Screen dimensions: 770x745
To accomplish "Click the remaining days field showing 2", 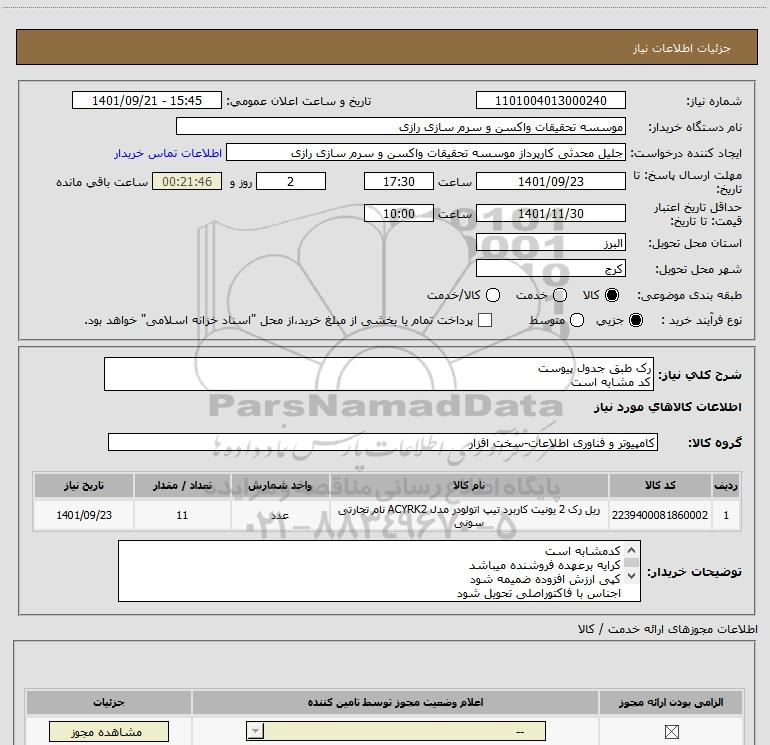I will pyautogui.click(x=291, y=181).
